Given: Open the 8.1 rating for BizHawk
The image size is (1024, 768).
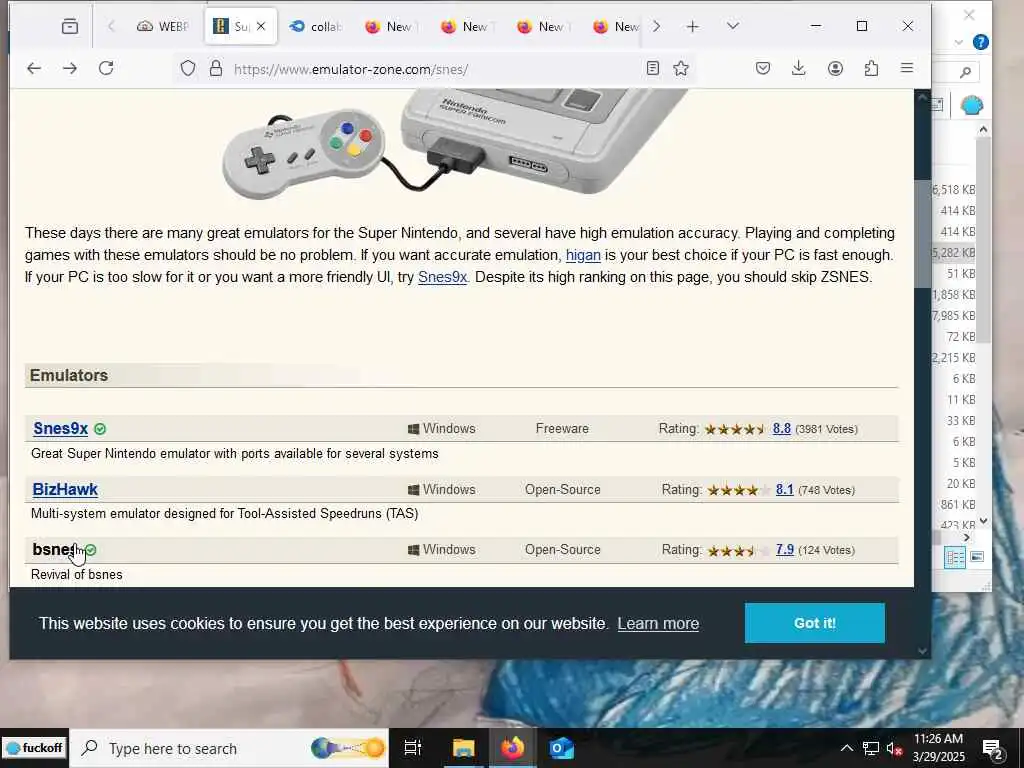Looking at the screenshot, I should point(784,489).
